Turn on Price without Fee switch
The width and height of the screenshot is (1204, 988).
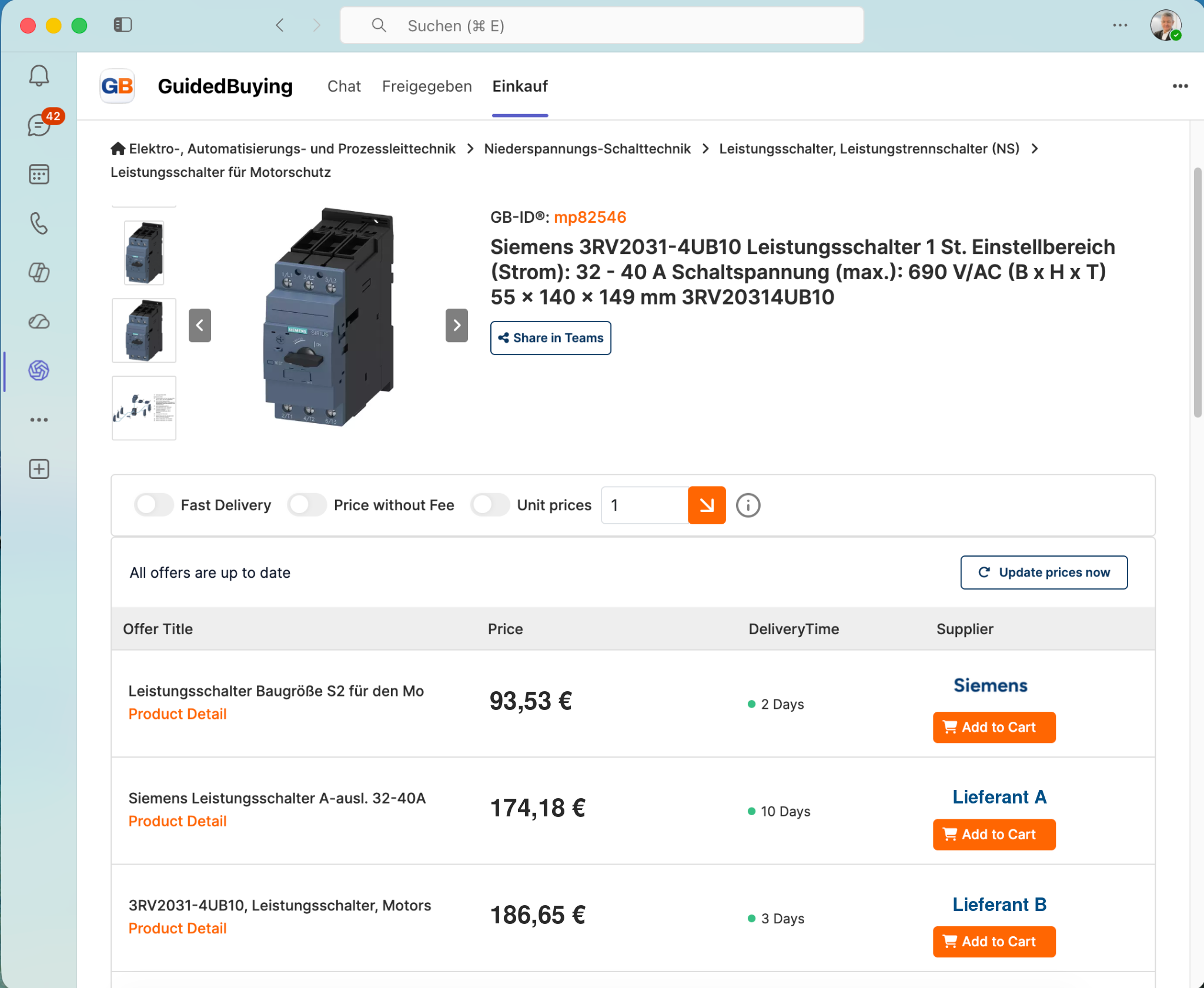(x=307, y=505)
